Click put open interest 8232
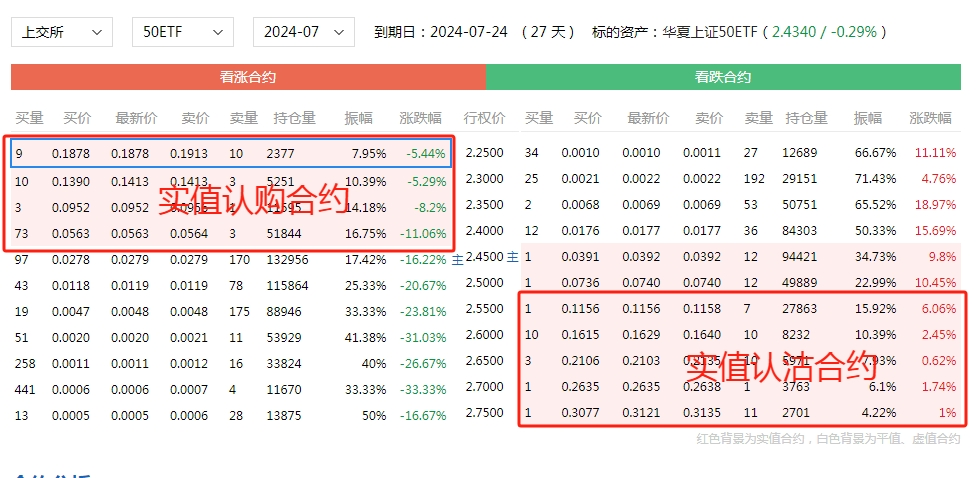This screenshot has width=978, height=478. pos(795,335)
